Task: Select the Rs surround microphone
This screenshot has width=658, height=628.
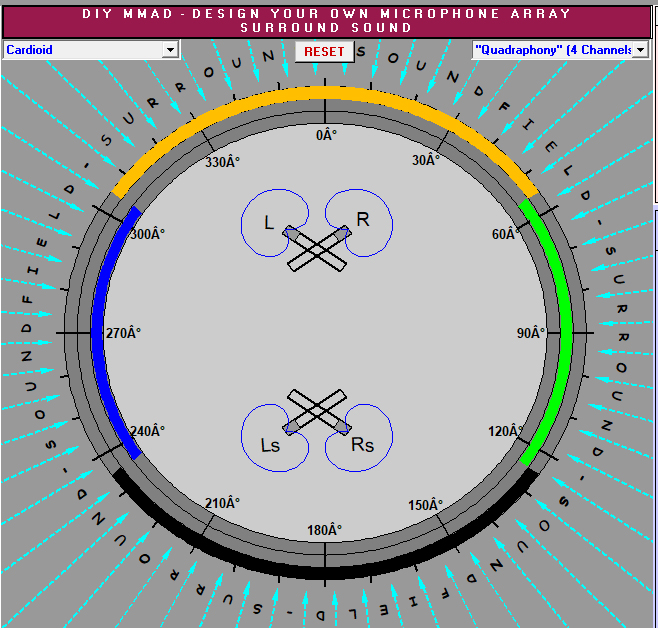Action: click(x=346, y=427)
